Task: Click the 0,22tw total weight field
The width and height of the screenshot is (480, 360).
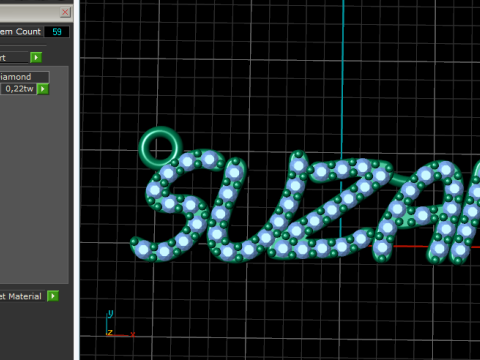Action: tap(18, 89)
